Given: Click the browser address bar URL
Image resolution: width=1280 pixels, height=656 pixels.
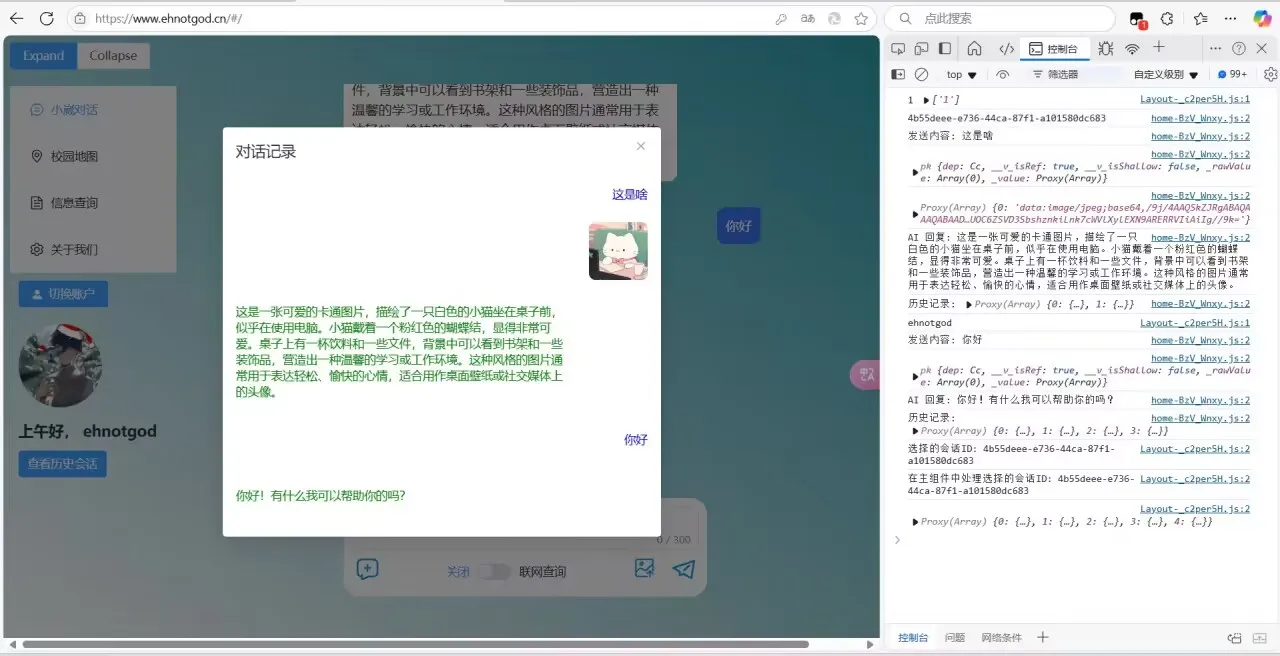Looking at the screenshot, I should pyautogui.click(x=168, y=19).
